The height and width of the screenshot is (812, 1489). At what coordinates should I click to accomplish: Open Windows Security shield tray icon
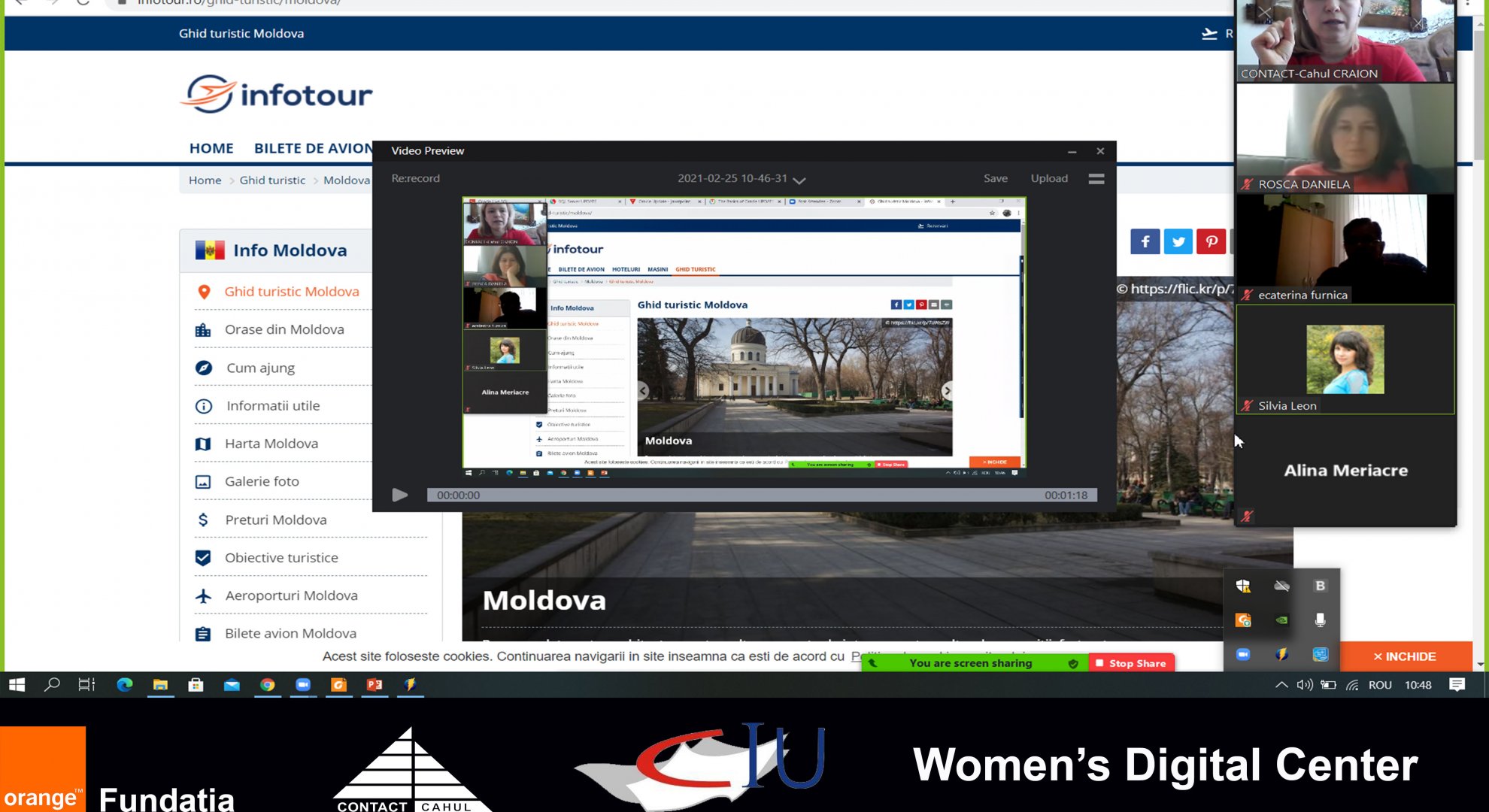1243,586
